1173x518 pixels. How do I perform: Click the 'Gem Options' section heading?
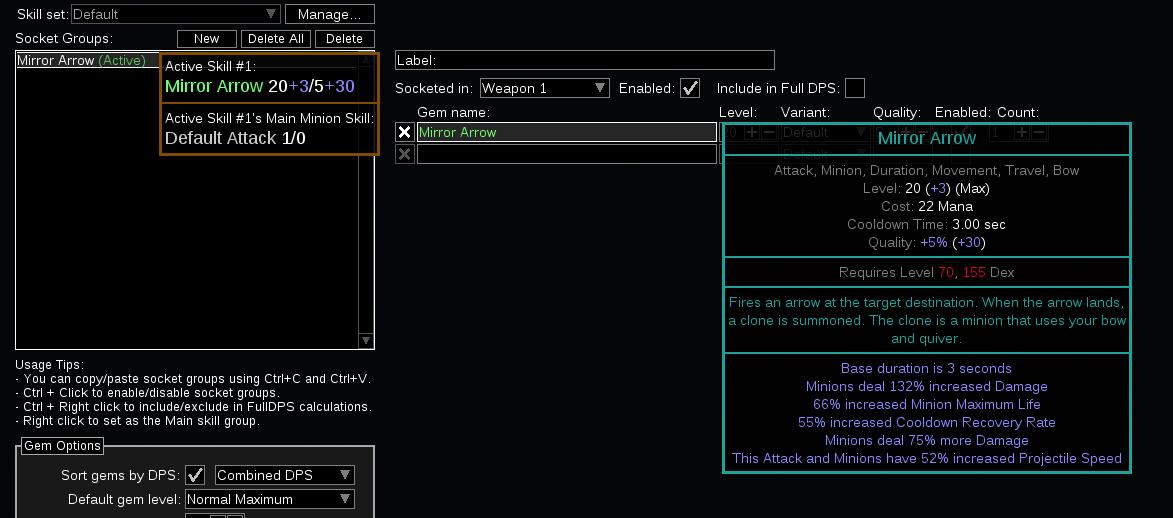point(62,445)
